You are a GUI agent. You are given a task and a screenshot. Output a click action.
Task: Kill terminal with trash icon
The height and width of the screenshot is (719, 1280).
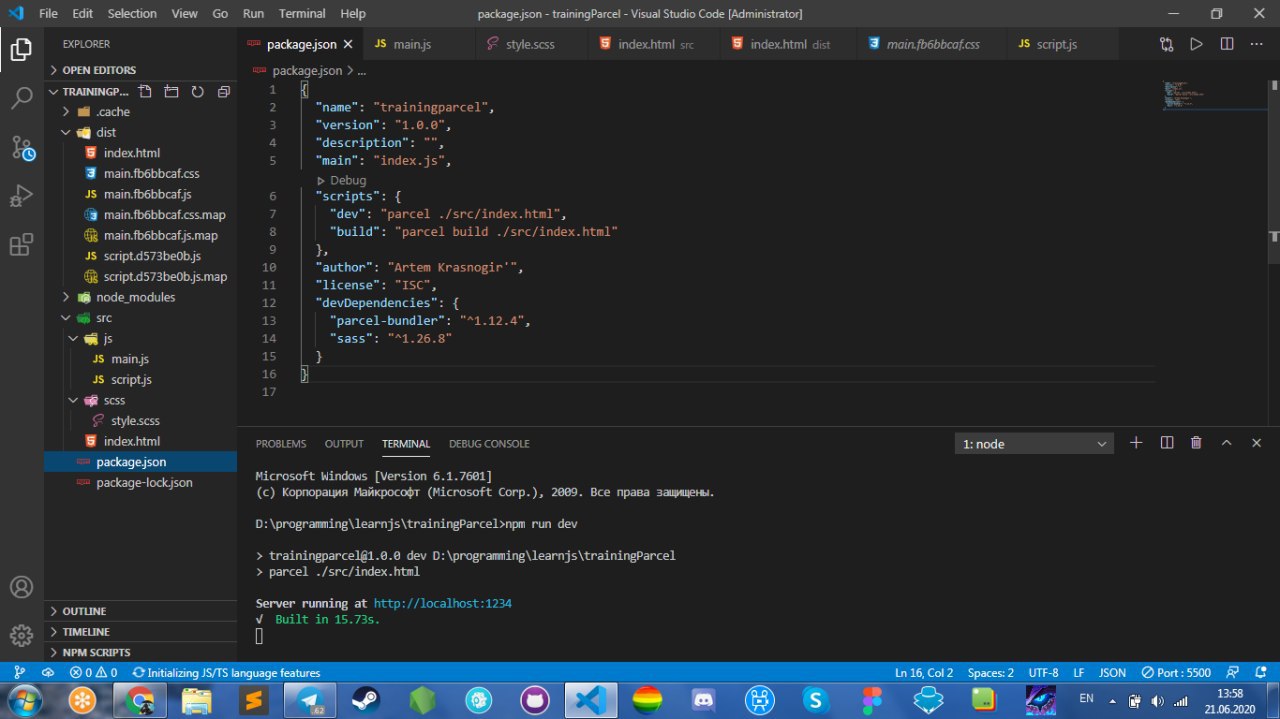tap(1196, 443)
